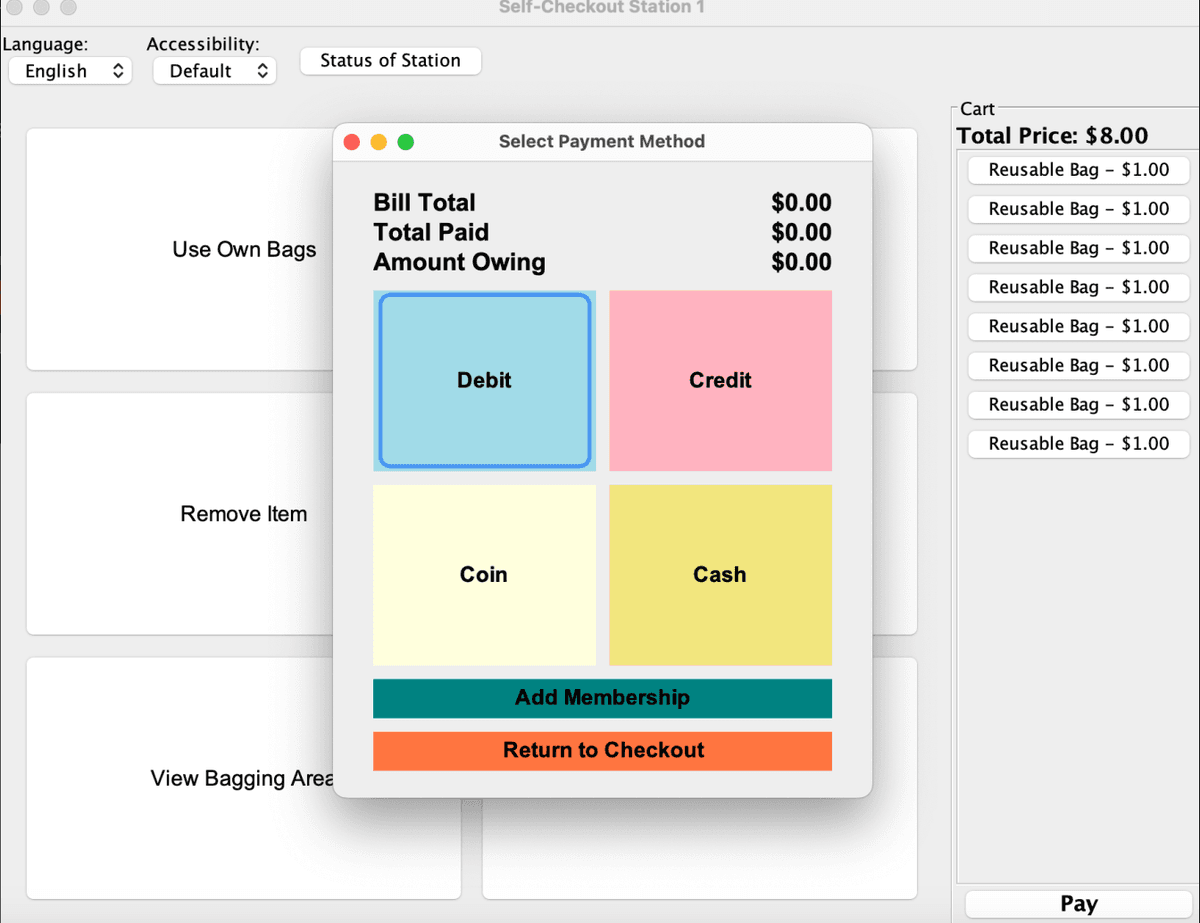Click the Status of Station button
This screenshot has width=1200, height=923.
(390, 61)
